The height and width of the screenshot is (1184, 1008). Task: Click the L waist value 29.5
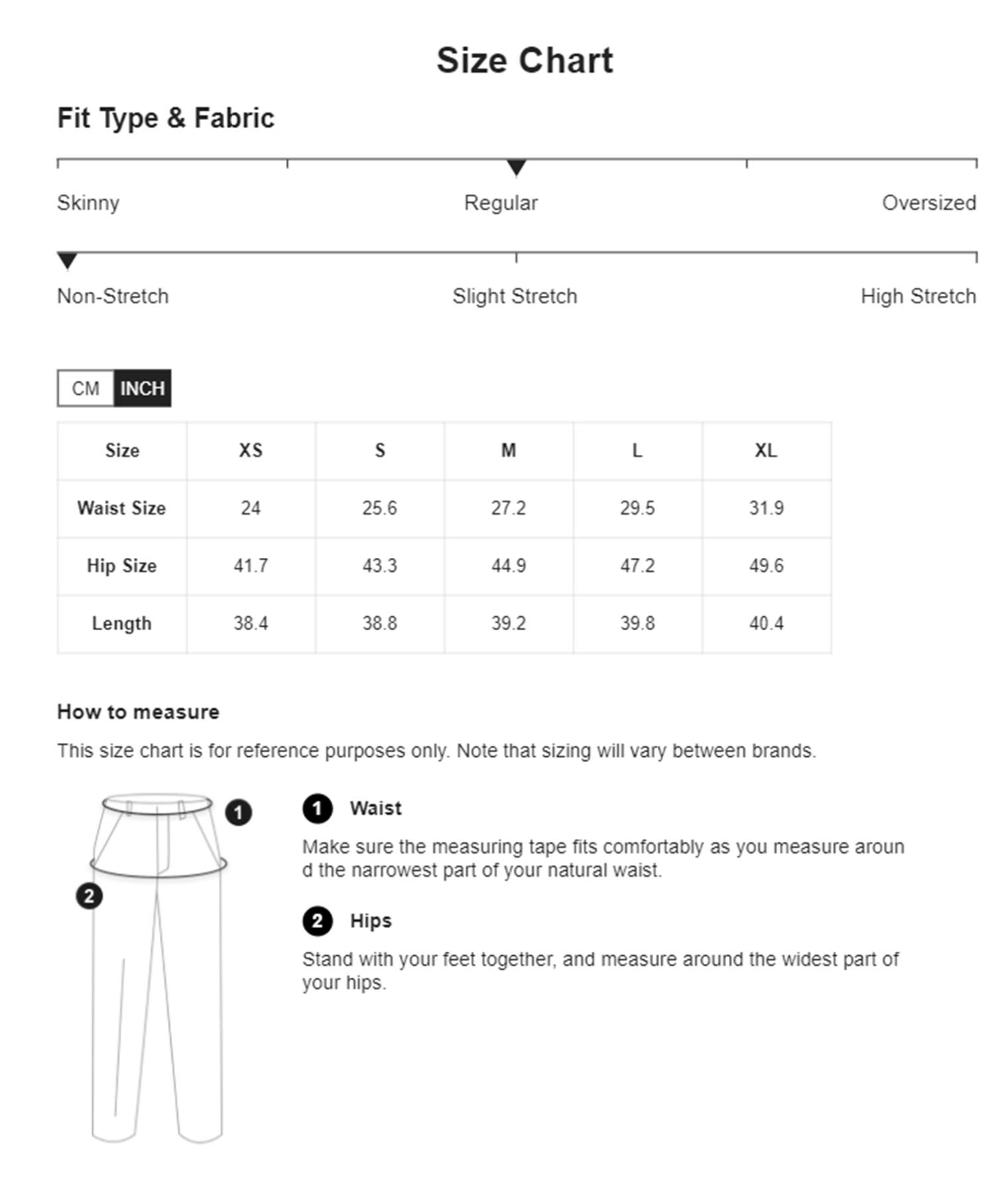click(637, 508)
